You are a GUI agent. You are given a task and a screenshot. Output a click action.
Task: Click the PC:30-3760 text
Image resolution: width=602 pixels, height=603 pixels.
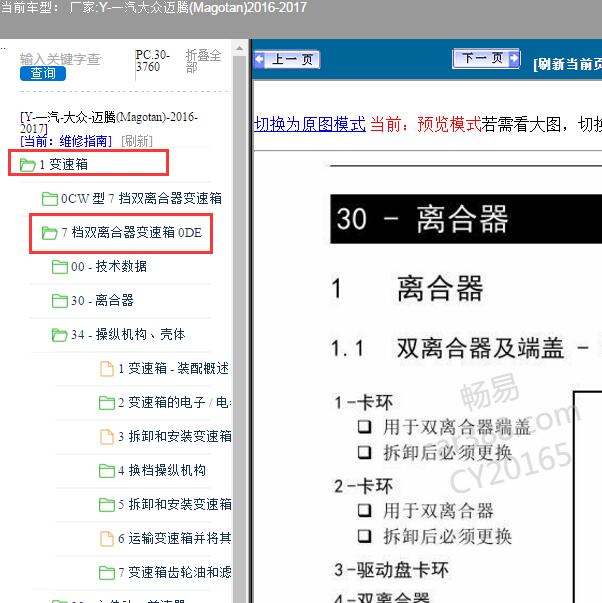point(153,61)
